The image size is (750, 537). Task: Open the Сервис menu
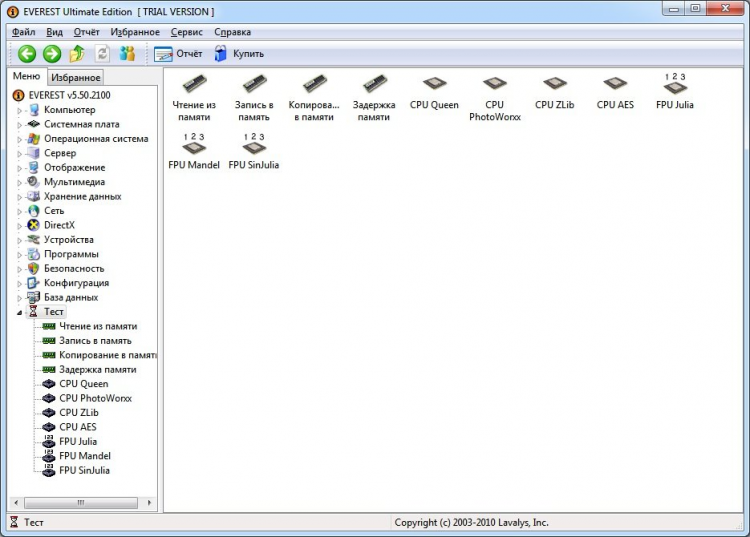pyautogui.click(x=187, y=32)
